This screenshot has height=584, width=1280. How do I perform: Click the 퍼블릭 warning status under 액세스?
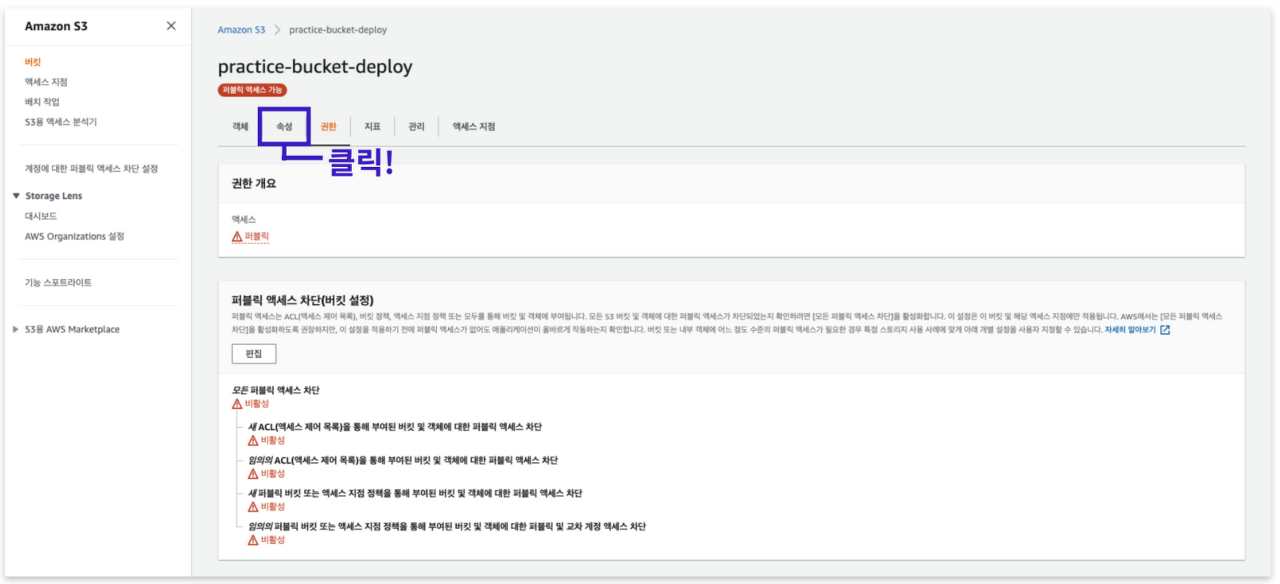tap(251, 237)
